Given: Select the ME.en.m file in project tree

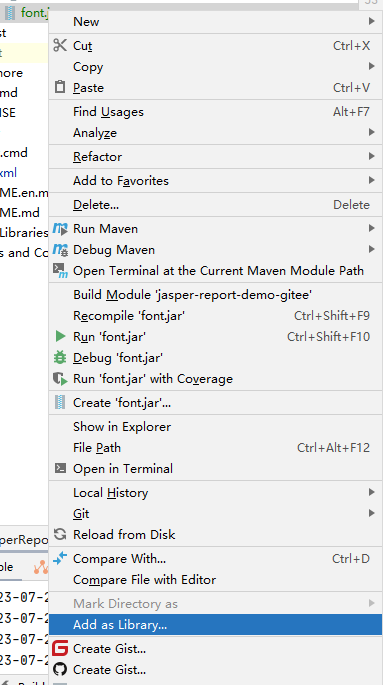Looking at the screenshot, I should (x=24, y=192).
